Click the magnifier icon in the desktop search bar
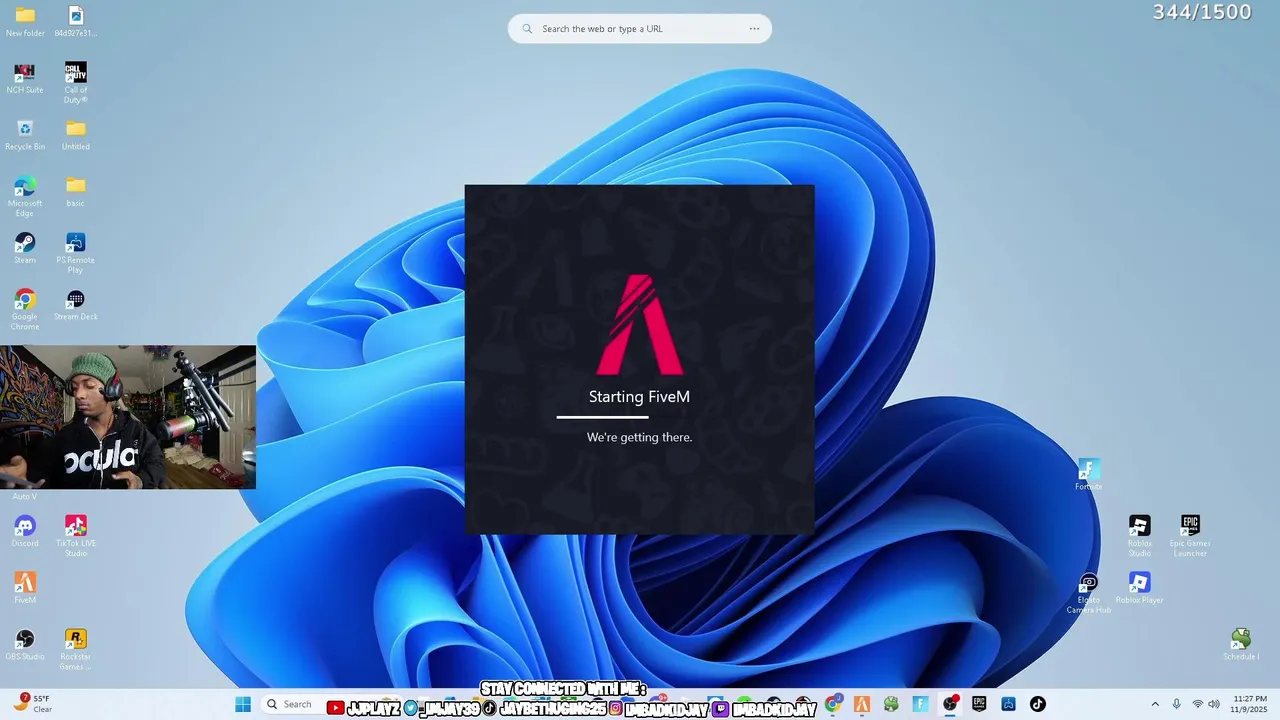1280x720 pixels. coord(527,29)
